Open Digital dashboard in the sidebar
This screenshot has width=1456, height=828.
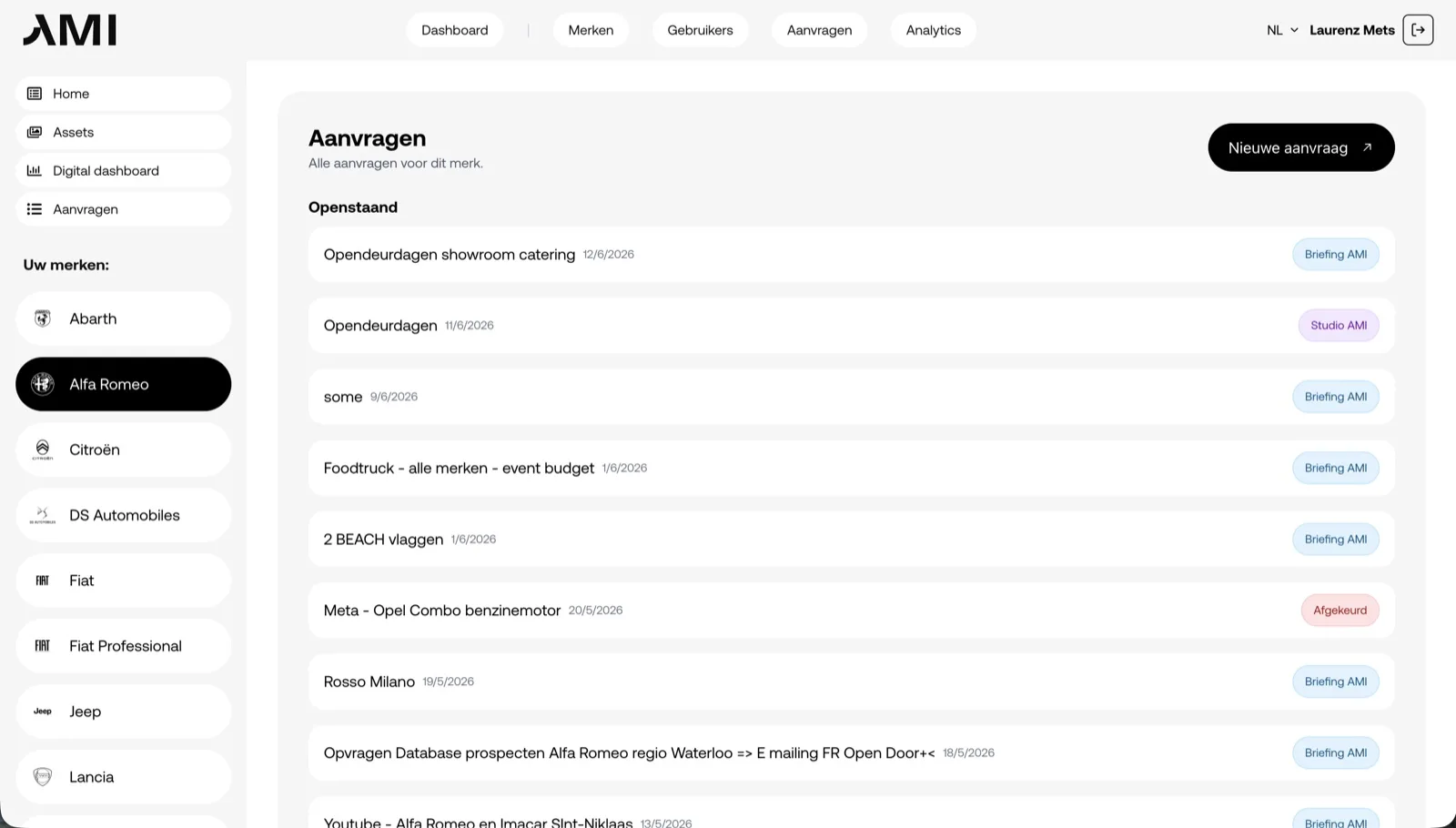click(123, 170)
